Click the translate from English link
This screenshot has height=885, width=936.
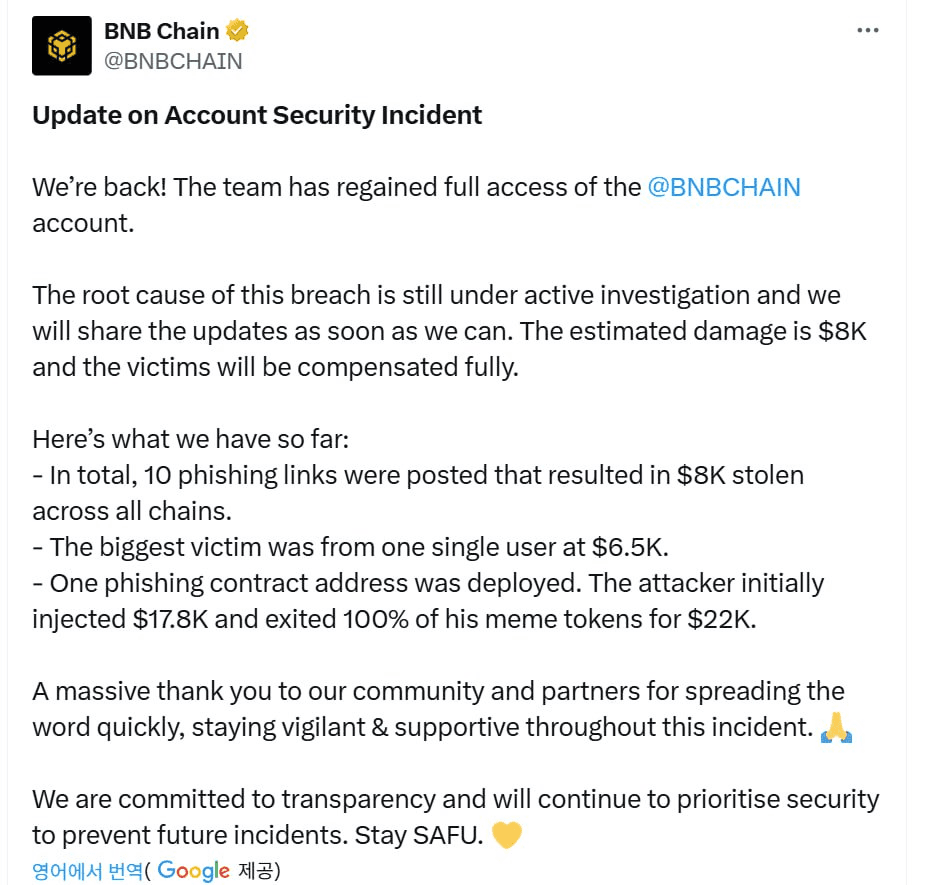coord(87,871)
